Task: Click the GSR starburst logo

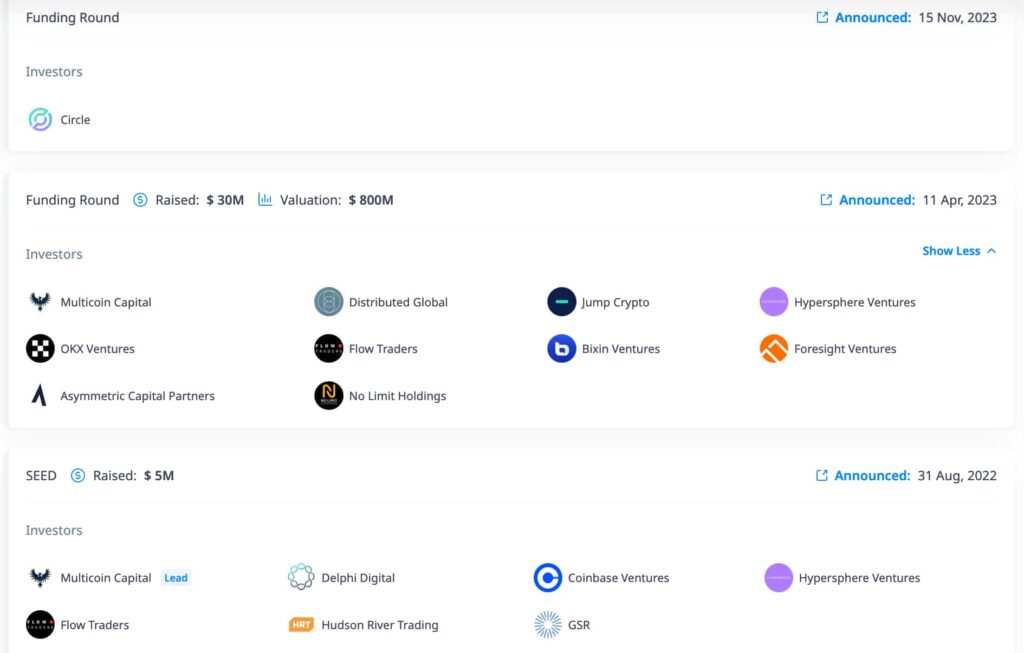Action: [x=548, y=624]
